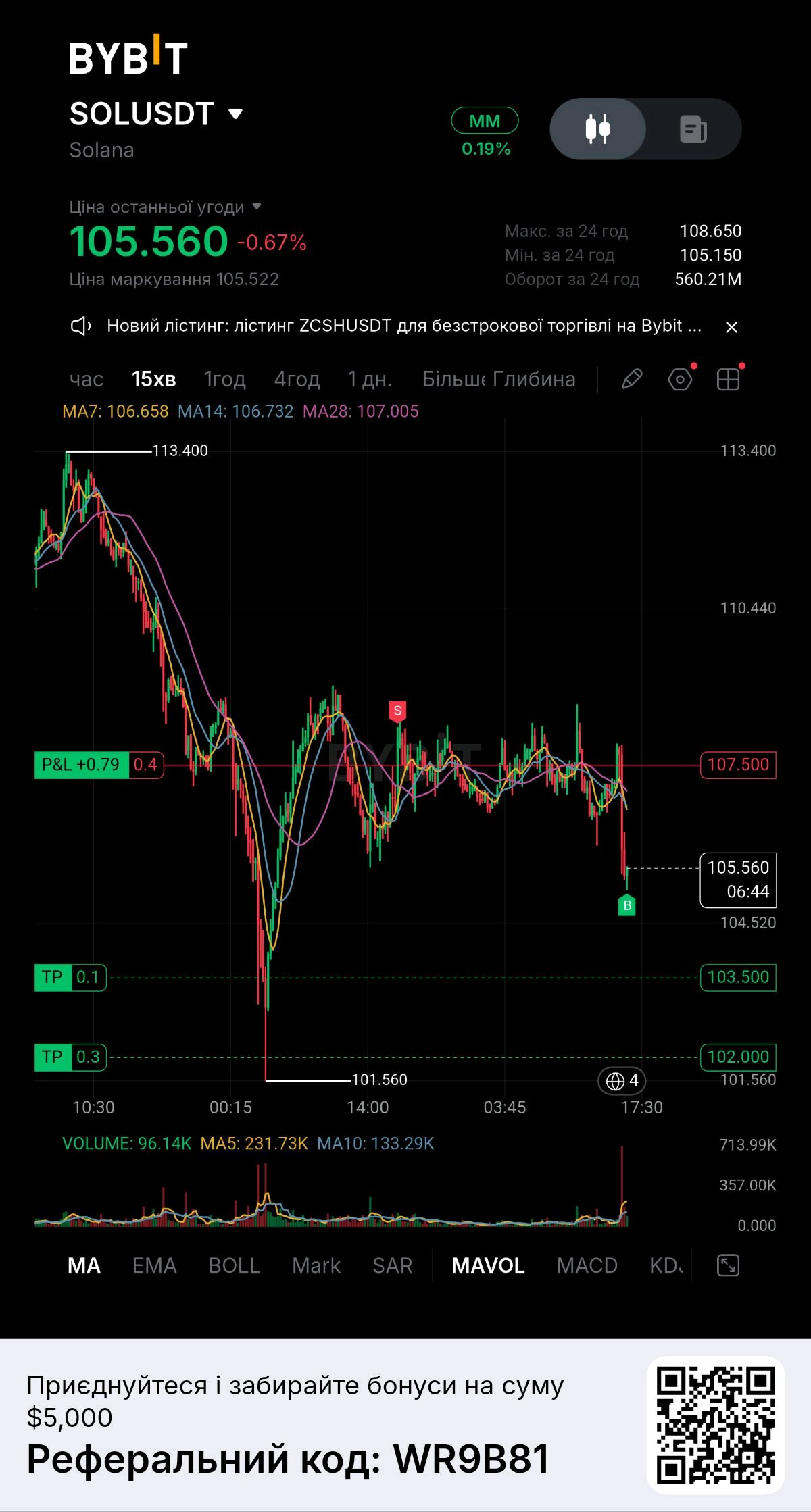The width and height of the screenshot is (811, 1512).
Task: Tap the current price 105.560 countdown label
Action: [738, 880]
